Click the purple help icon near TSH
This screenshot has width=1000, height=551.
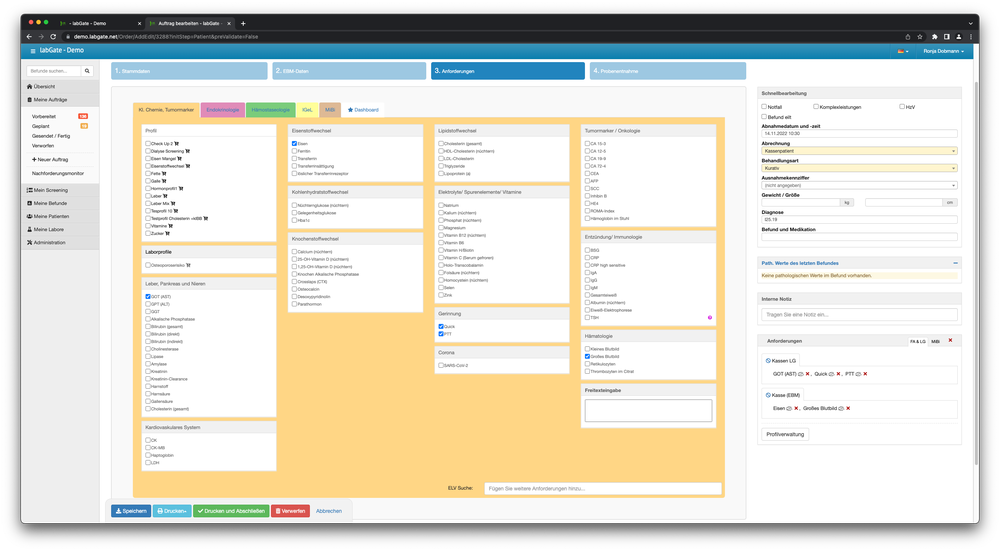(710, 317)
